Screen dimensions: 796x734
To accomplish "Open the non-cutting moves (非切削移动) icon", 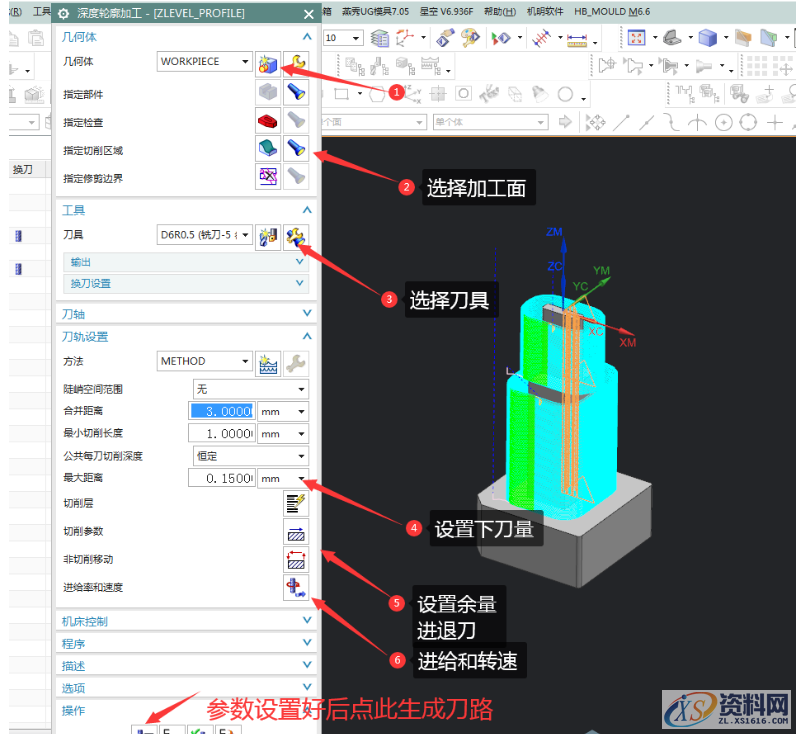I will pyautogui.click(x=296, y=560).
